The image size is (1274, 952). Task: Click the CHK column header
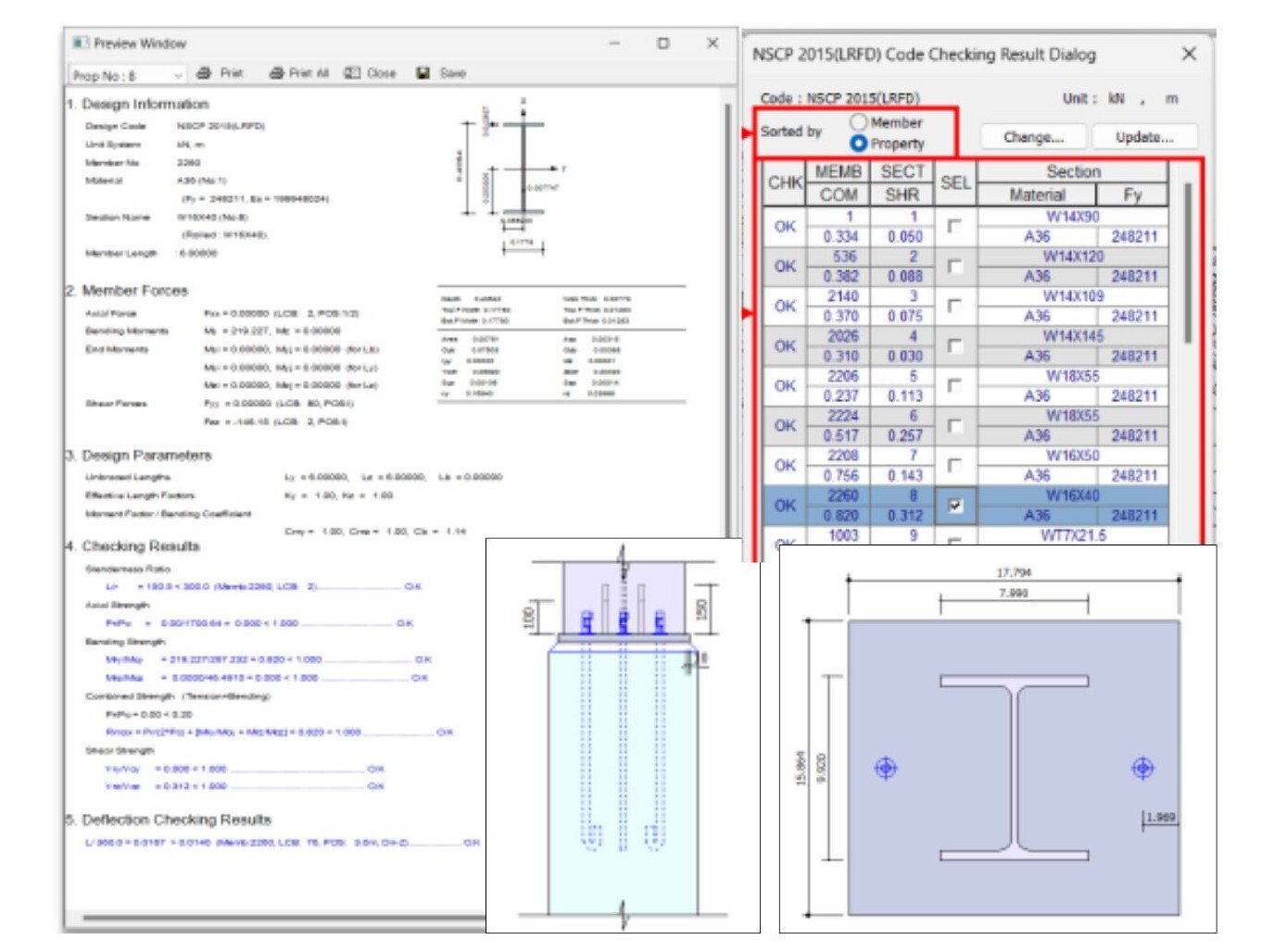click(x=785, y=183)
